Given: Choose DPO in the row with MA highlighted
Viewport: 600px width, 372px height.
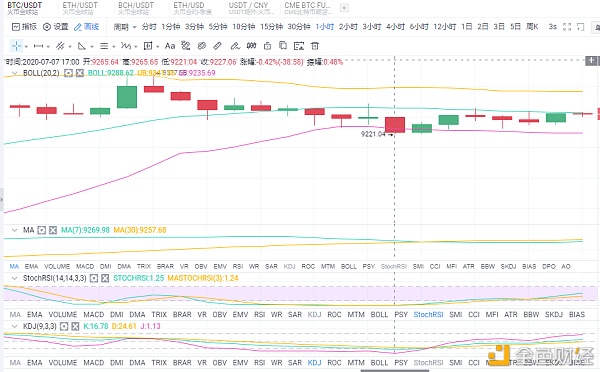Looking at the screenshot, I should 549,266.
